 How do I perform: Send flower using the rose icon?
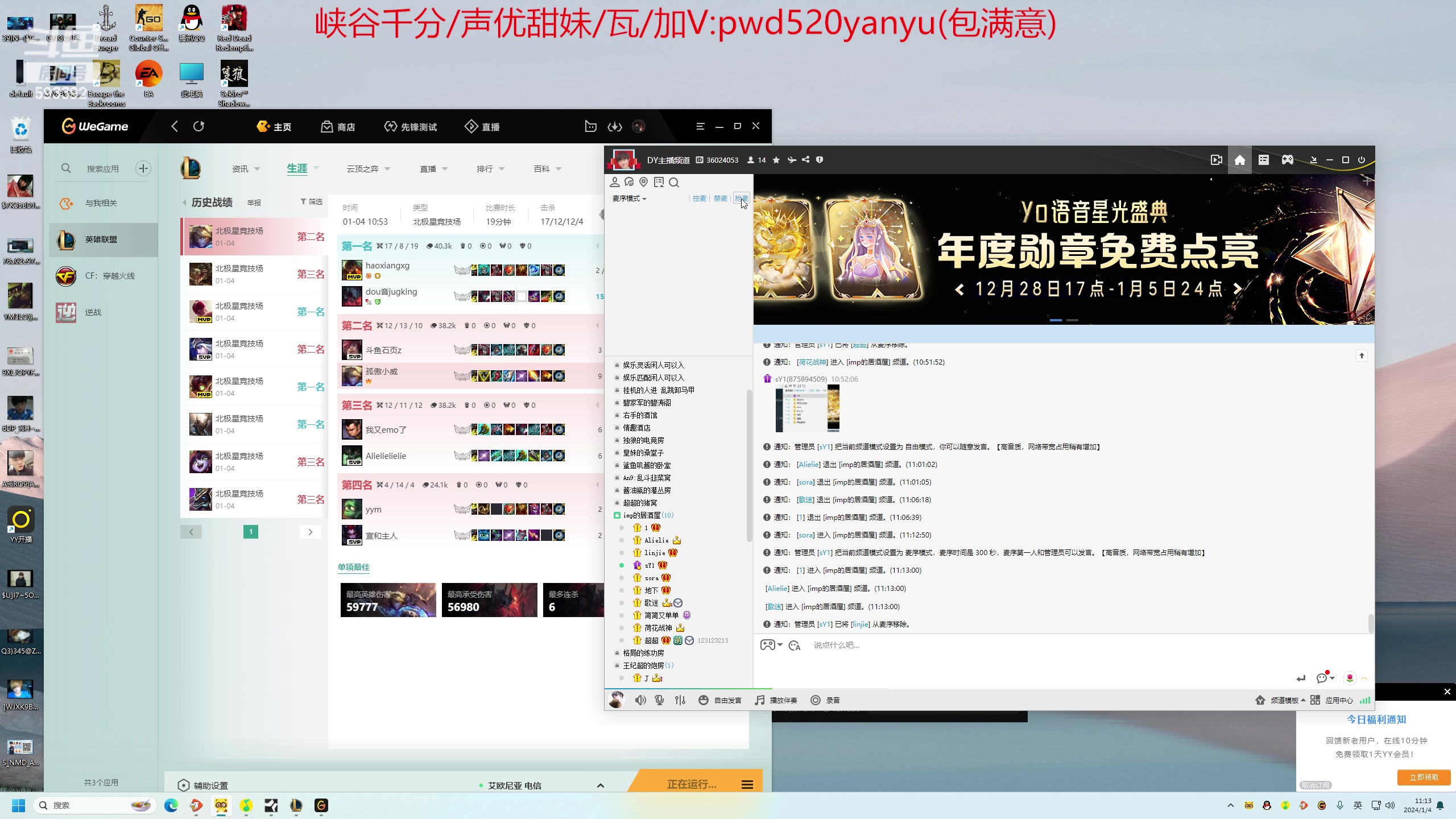click(x=1350, y=678)
